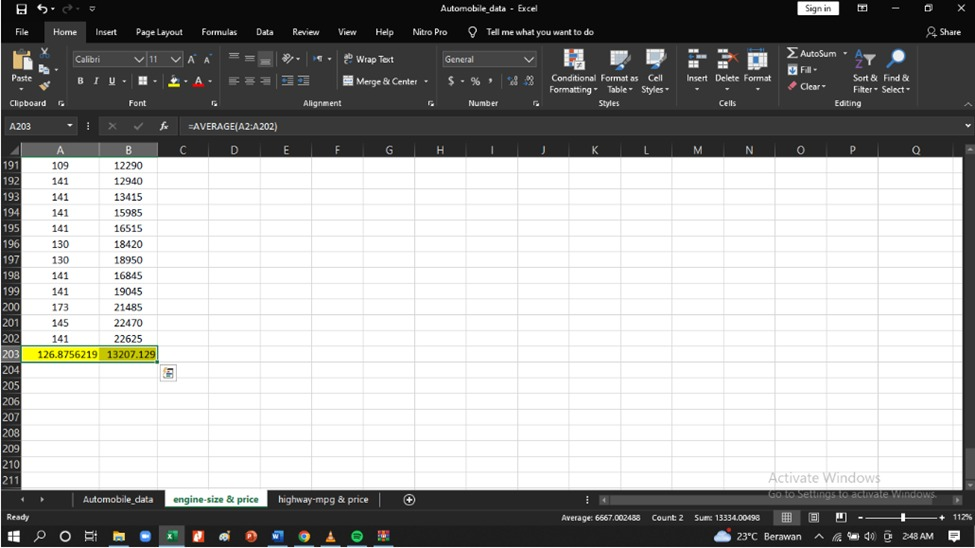Screen dimensions: 975x548
Task: Align text right
Action: click(266, 81)
